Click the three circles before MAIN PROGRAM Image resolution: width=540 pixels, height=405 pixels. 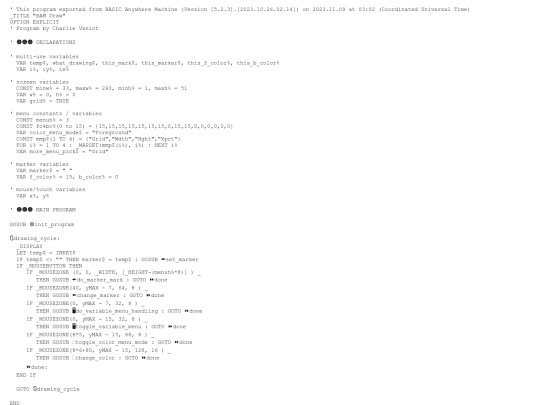[24, 209]
